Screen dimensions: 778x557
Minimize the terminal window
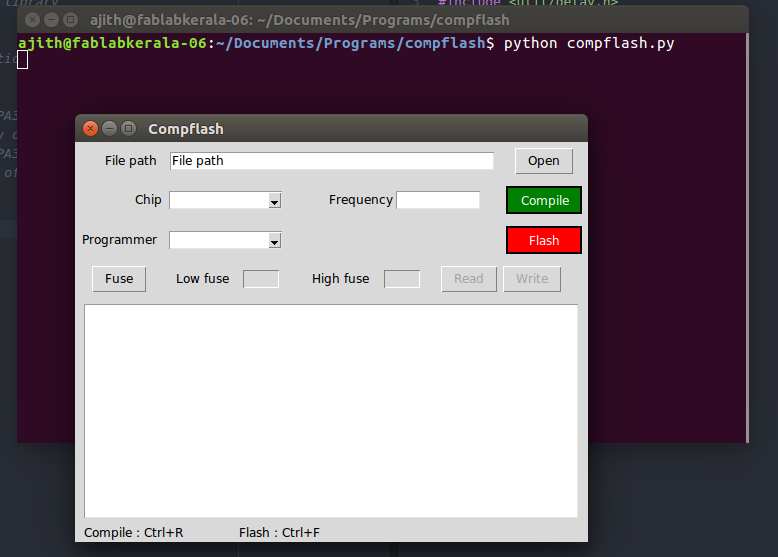pyautogui.click(x=51, y=20)
